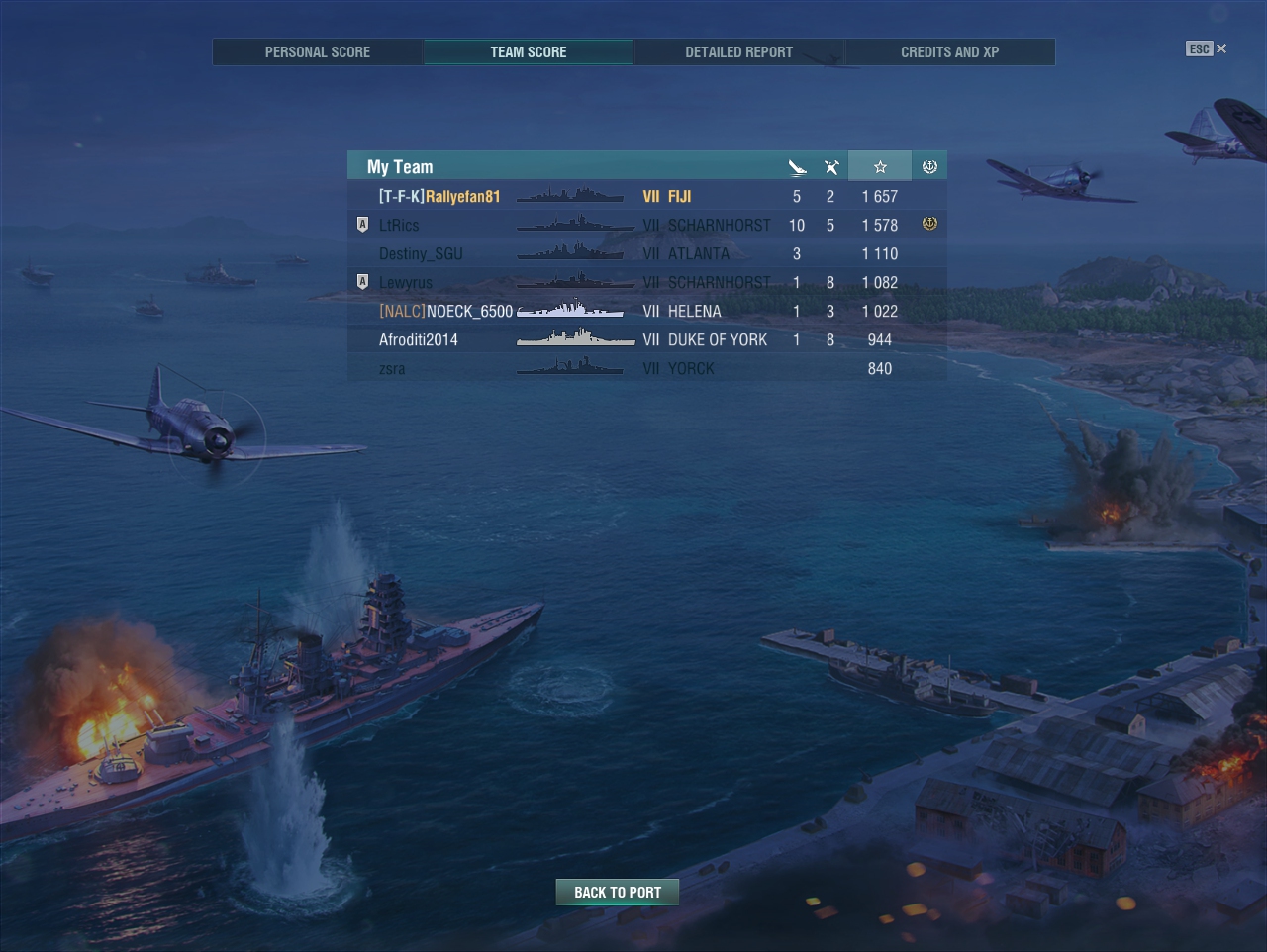Select the Team Score tab
Screen dimensions: 1267x952
(529, 51)
